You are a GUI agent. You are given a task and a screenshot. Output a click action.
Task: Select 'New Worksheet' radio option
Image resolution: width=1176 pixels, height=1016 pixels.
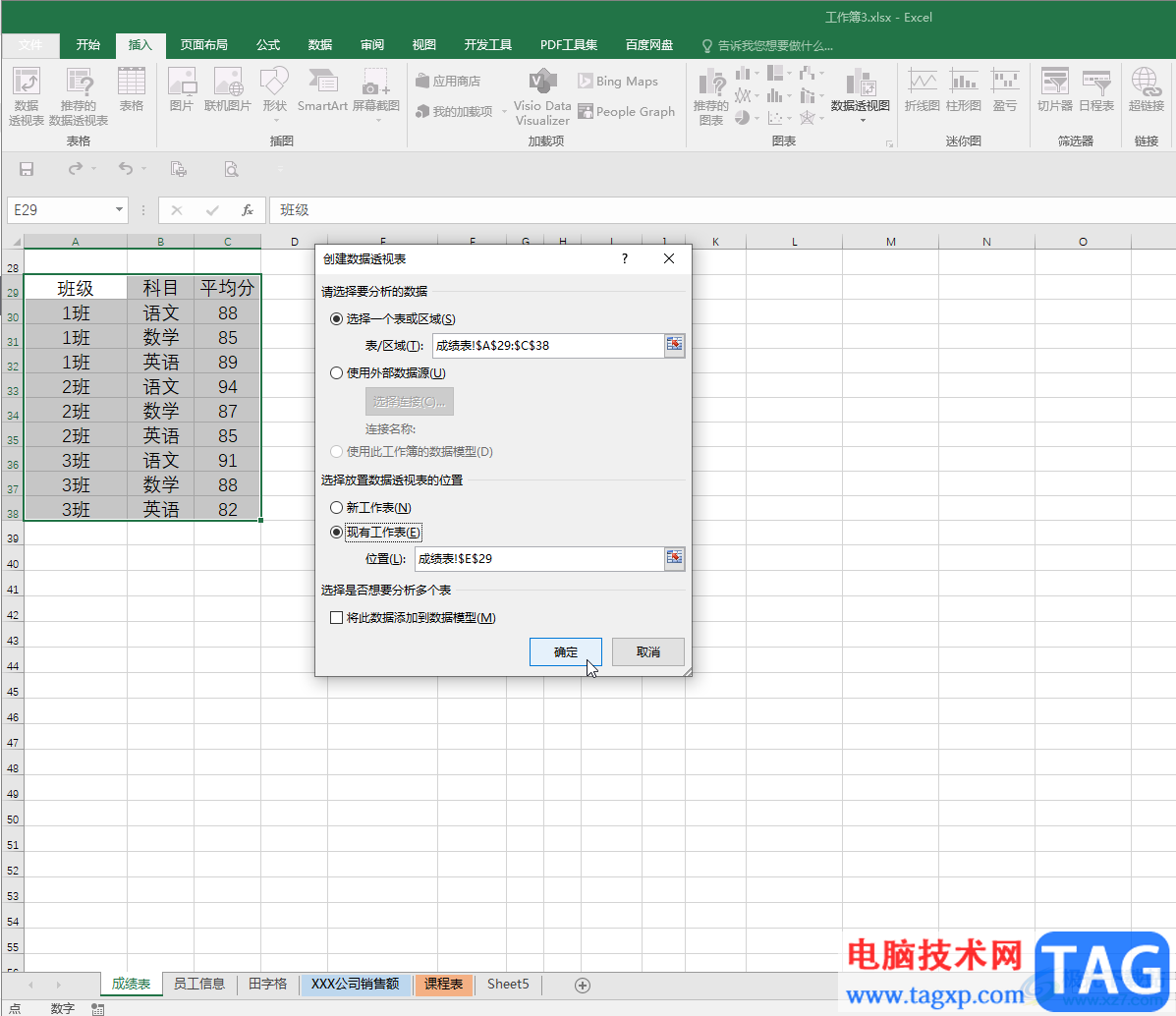(336, 508)
